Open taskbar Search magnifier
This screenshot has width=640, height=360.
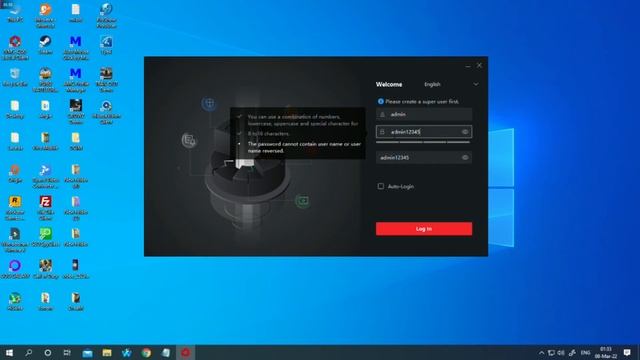click(29, 353)
